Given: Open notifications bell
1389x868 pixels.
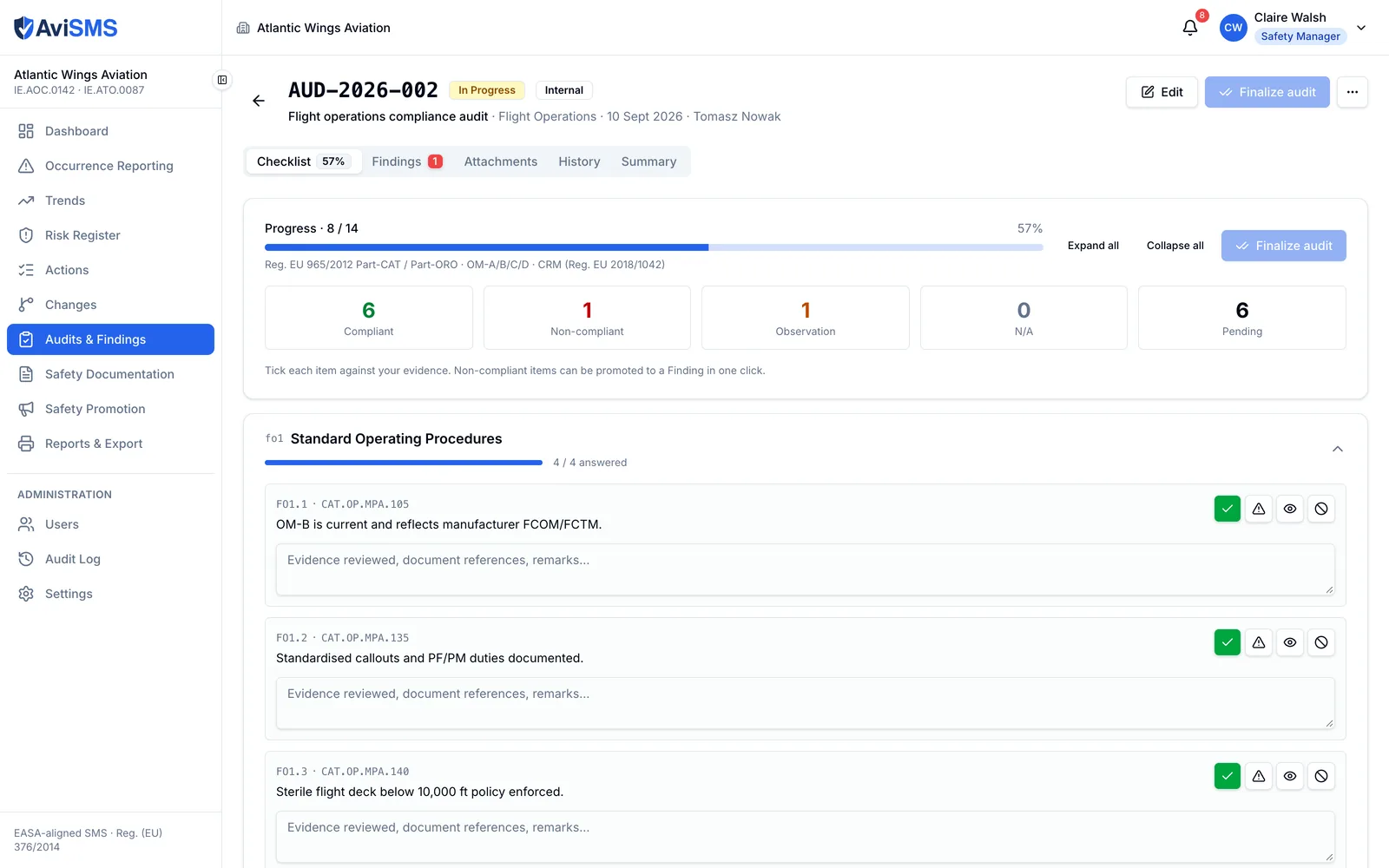Looking at the screenshot, I should pos(1190,28).
